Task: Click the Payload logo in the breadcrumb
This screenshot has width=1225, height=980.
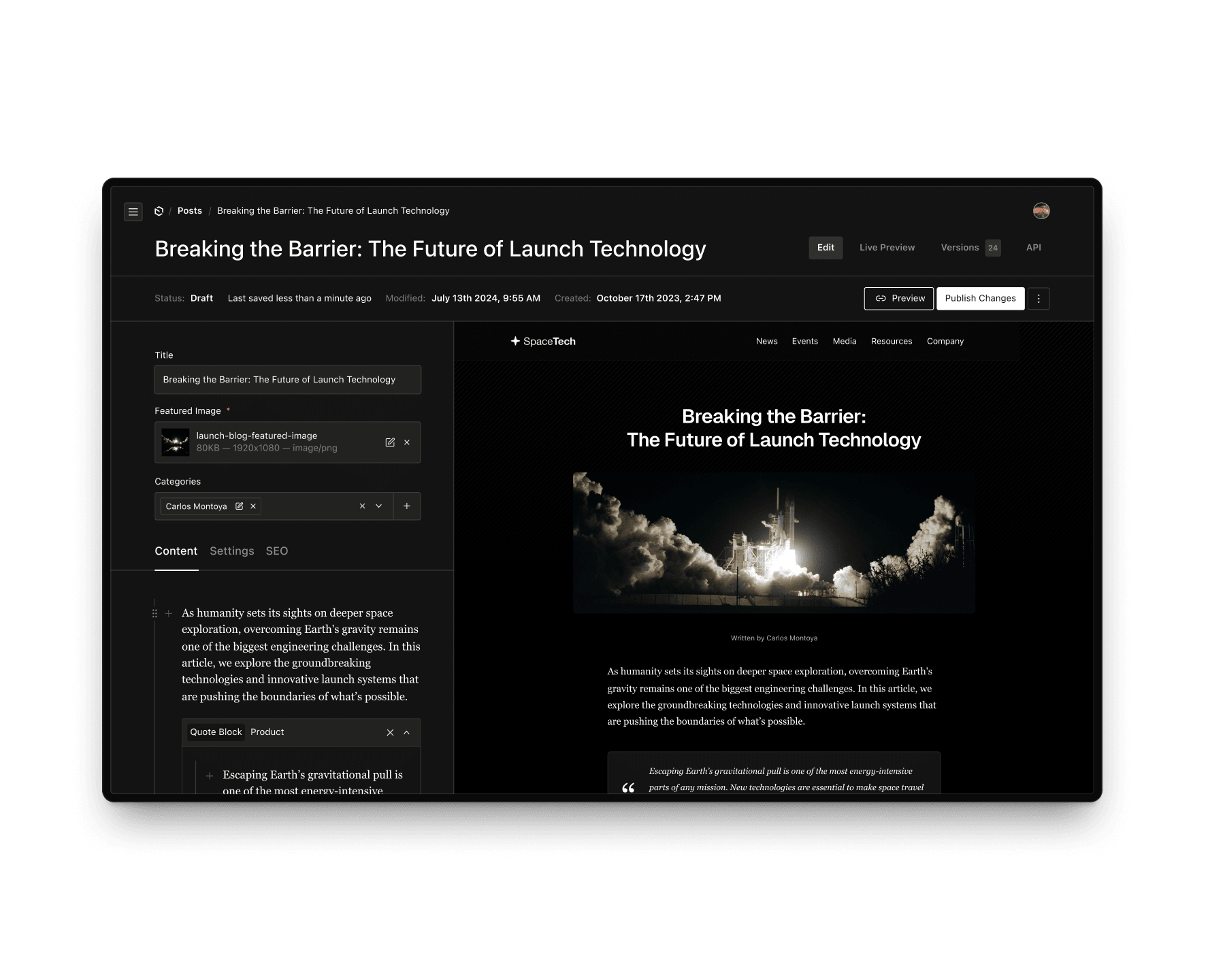Action: 159,211
